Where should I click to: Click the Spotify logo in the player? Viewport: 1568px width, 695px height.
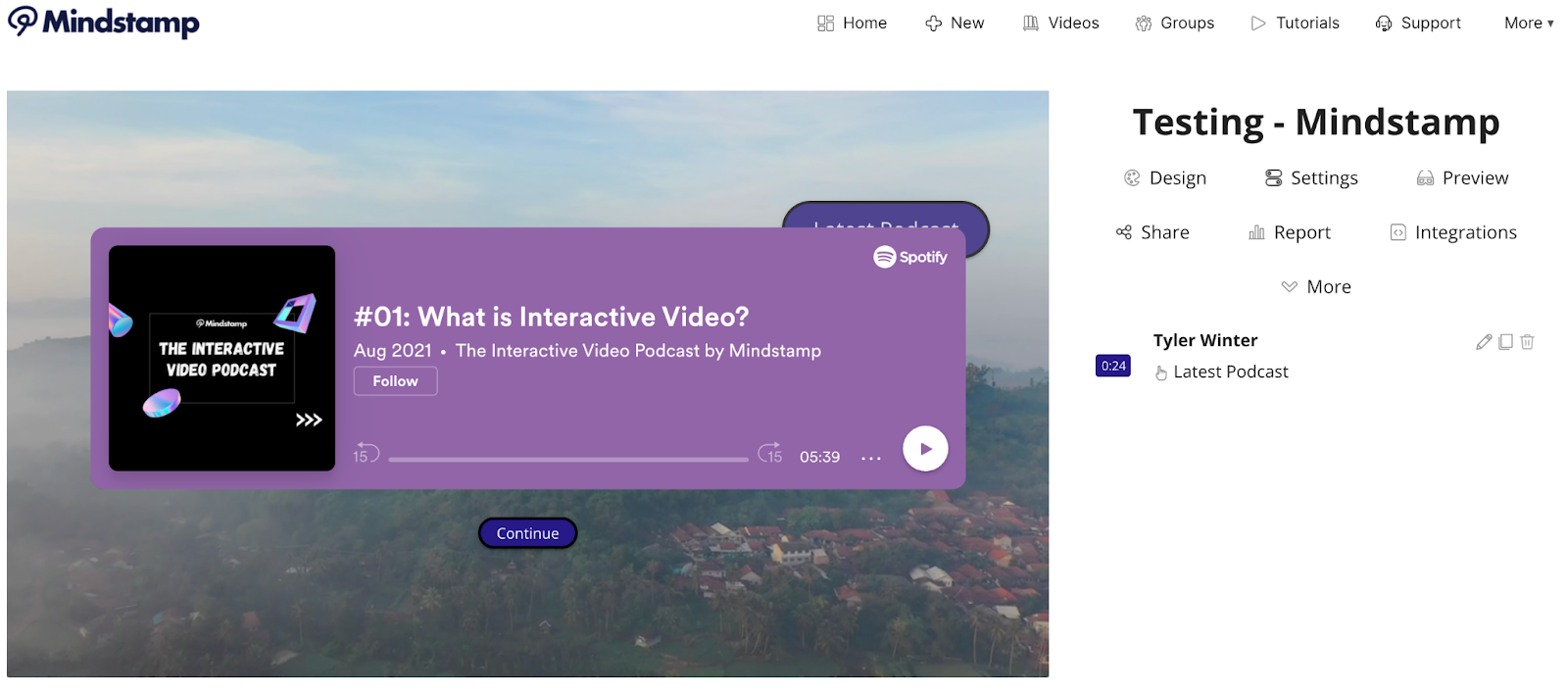pos(910,257)
